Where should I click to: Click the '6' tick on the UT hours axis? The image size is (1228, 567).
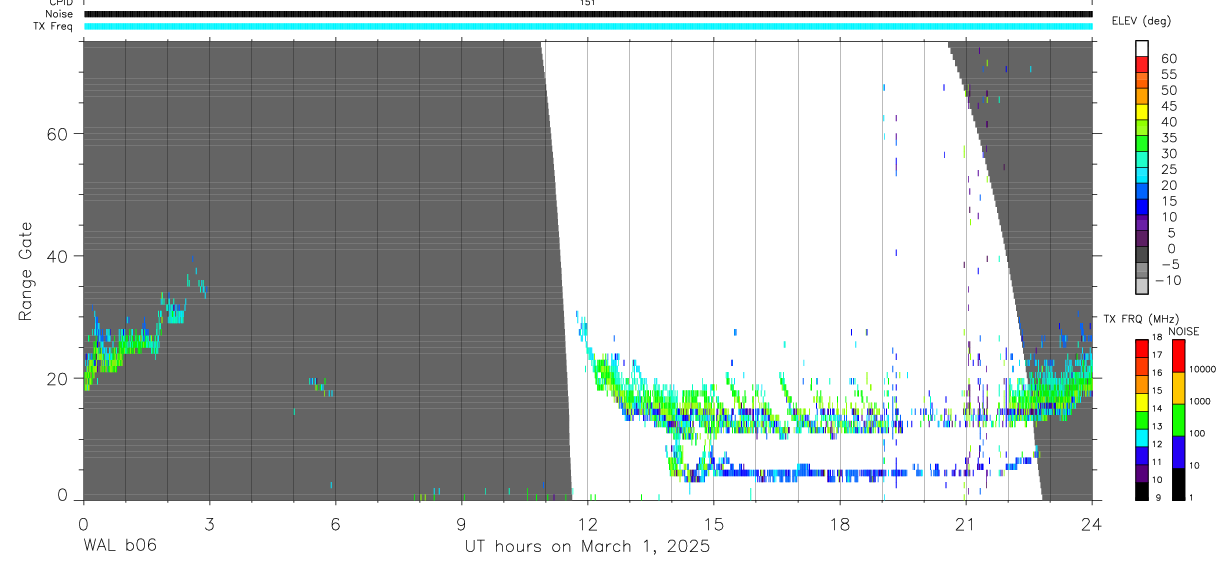[335, 523]
